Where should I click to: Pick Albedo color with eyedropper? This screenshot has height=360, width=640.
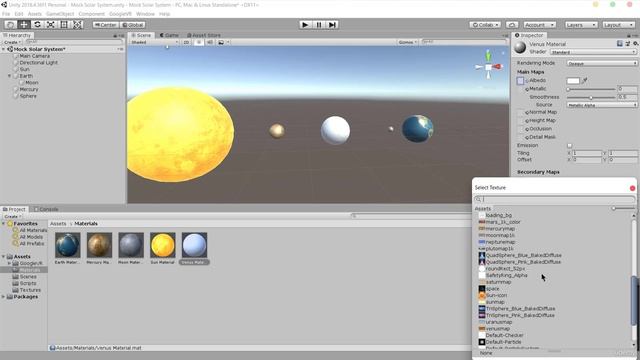pos(585,81)
